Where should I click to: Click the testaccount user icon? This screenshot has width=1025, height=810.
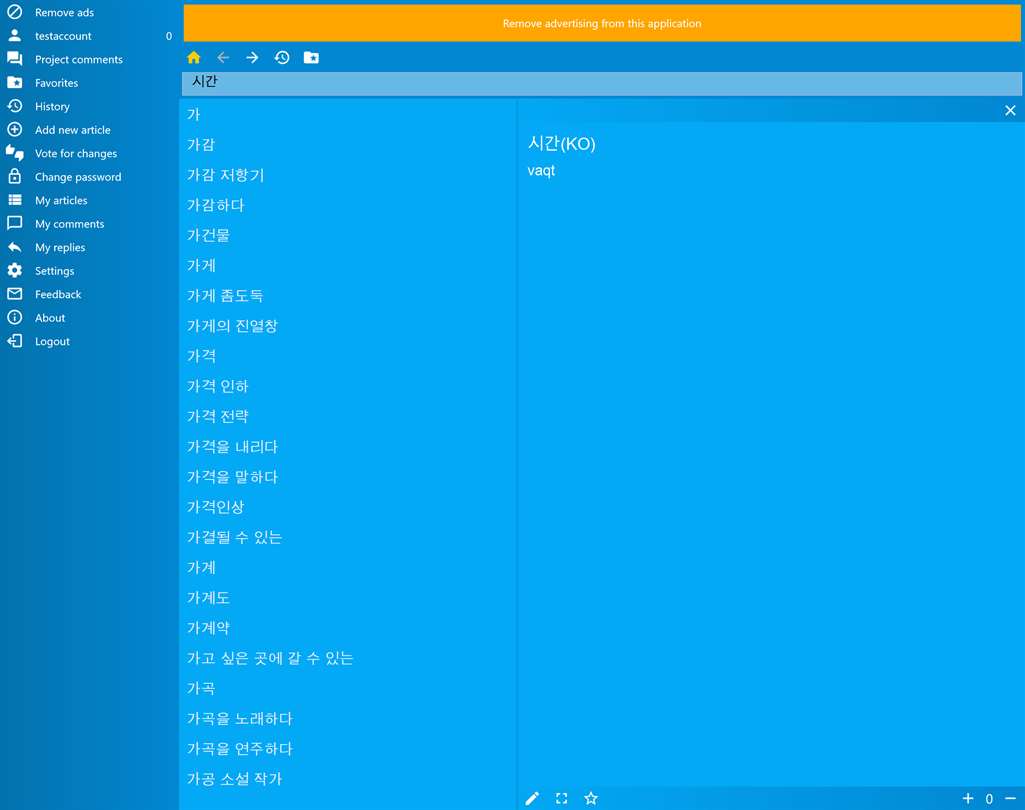[x=14, y=35]
